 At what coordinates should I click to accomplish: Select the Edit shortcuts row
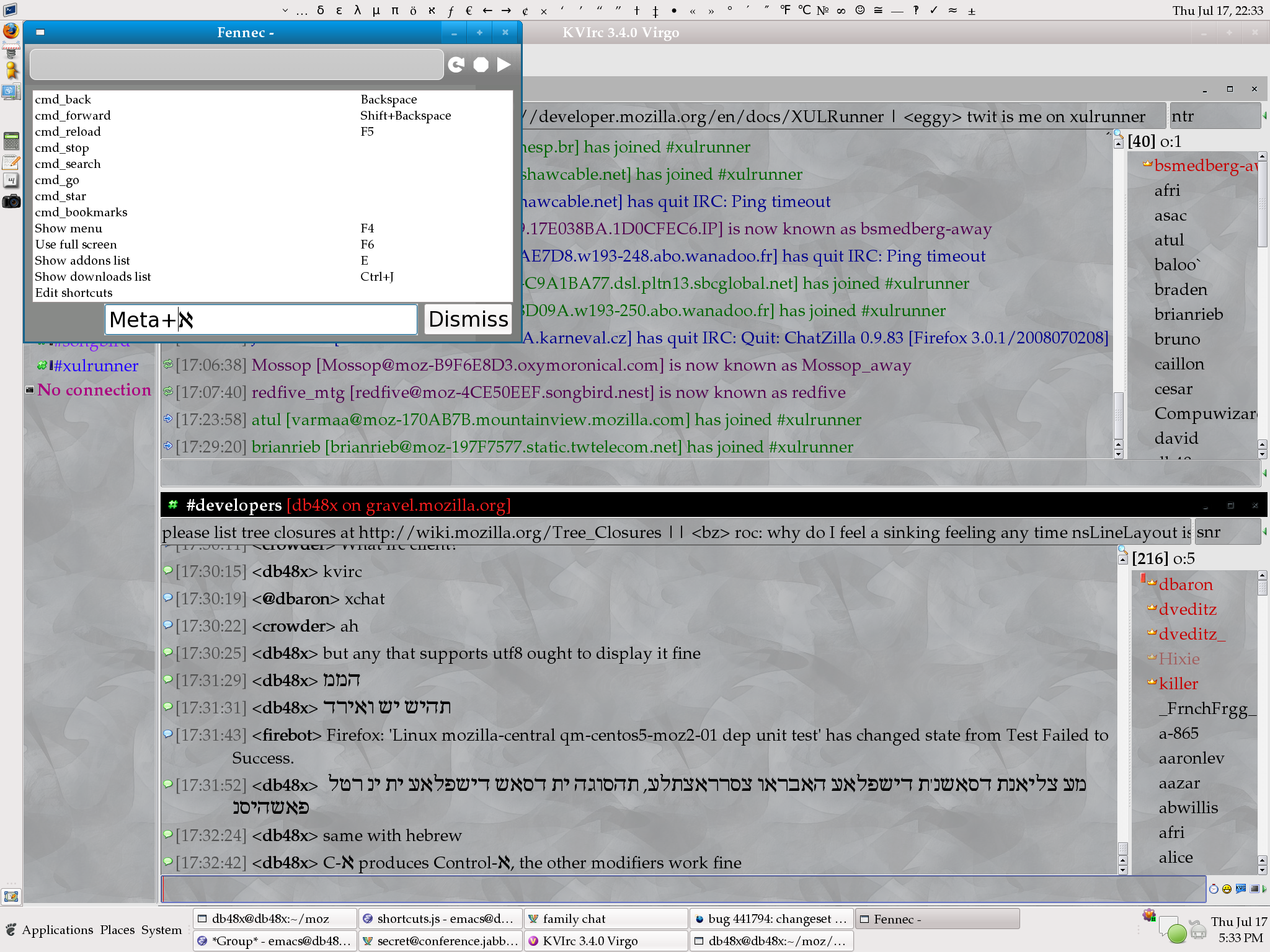pos(273,293)
